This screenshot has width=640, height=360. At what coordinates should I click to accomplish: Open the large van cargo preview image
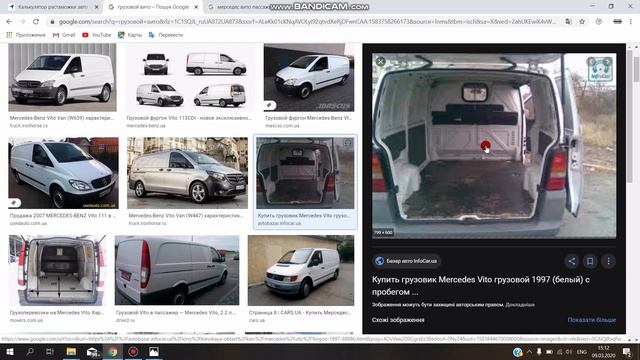click(x=494, y=145)
